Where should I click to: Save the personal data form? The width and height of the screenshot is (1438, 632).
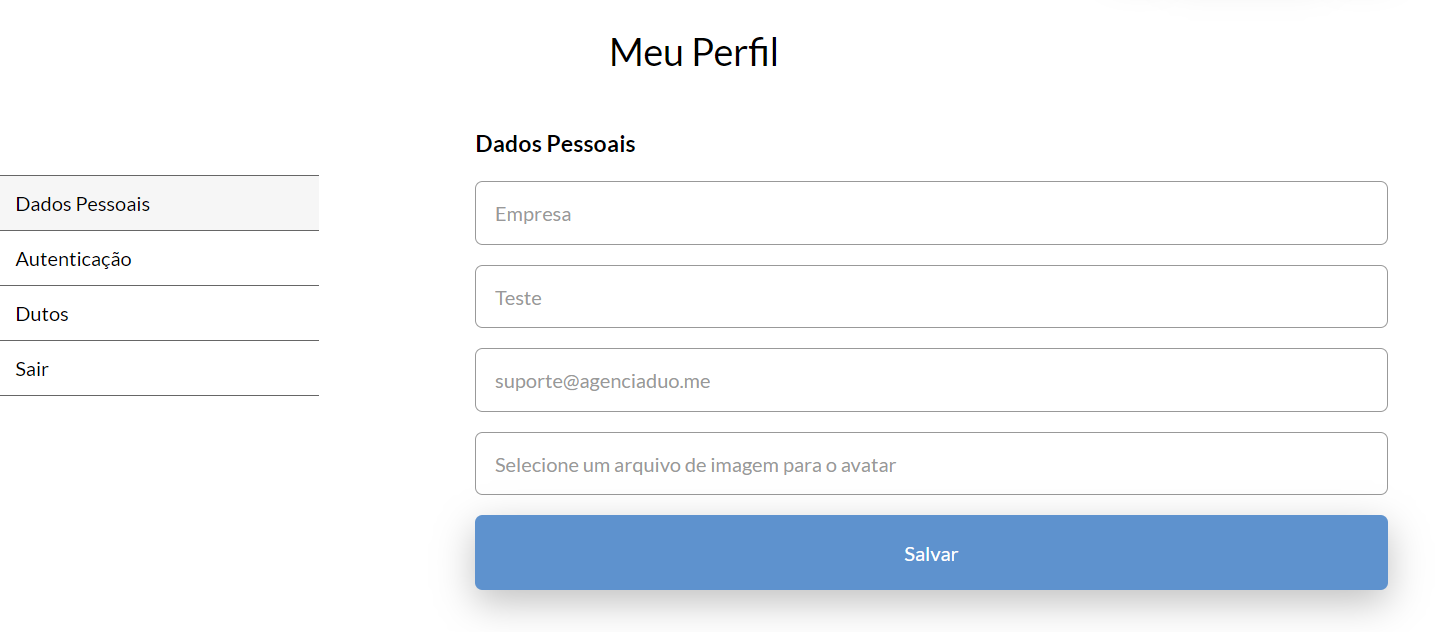pos(930,553)
